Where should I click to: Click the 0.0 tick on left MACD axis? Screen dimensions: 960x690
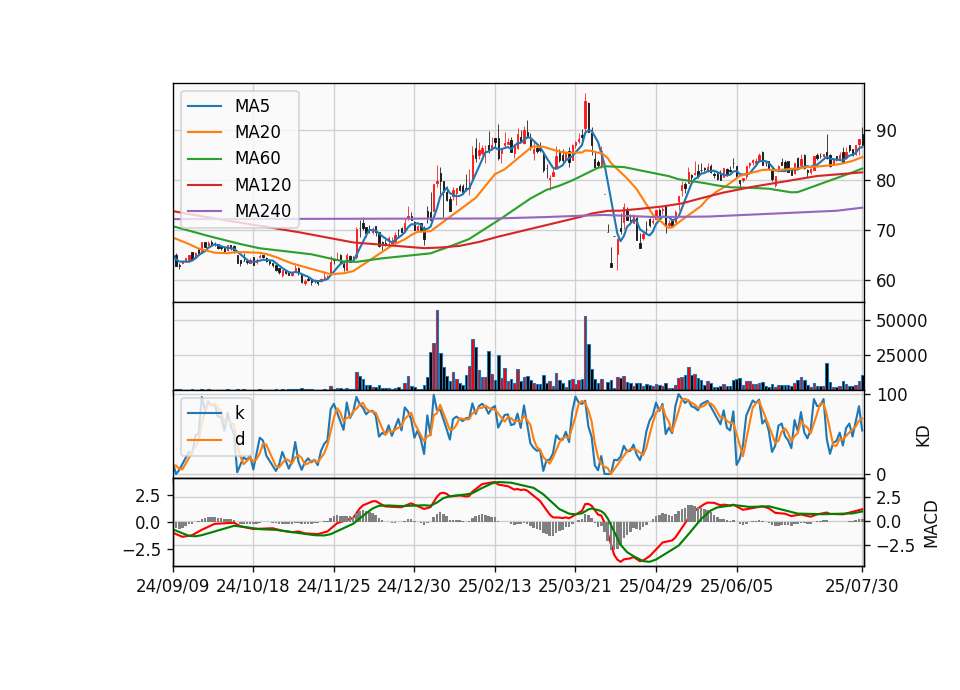[148, 523]
